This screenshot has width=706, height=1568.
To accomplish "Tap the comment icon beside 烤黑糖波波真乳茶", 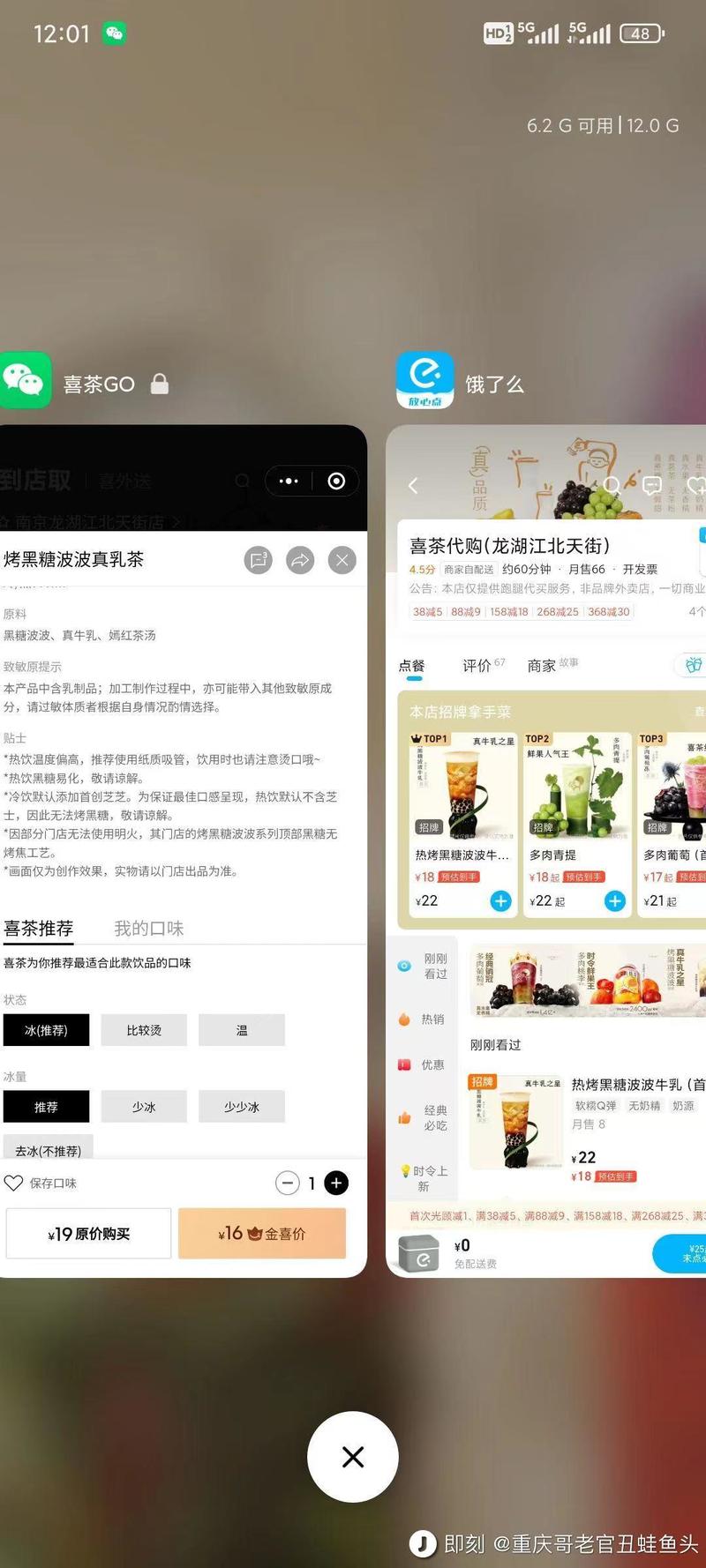I will [258, 559].
